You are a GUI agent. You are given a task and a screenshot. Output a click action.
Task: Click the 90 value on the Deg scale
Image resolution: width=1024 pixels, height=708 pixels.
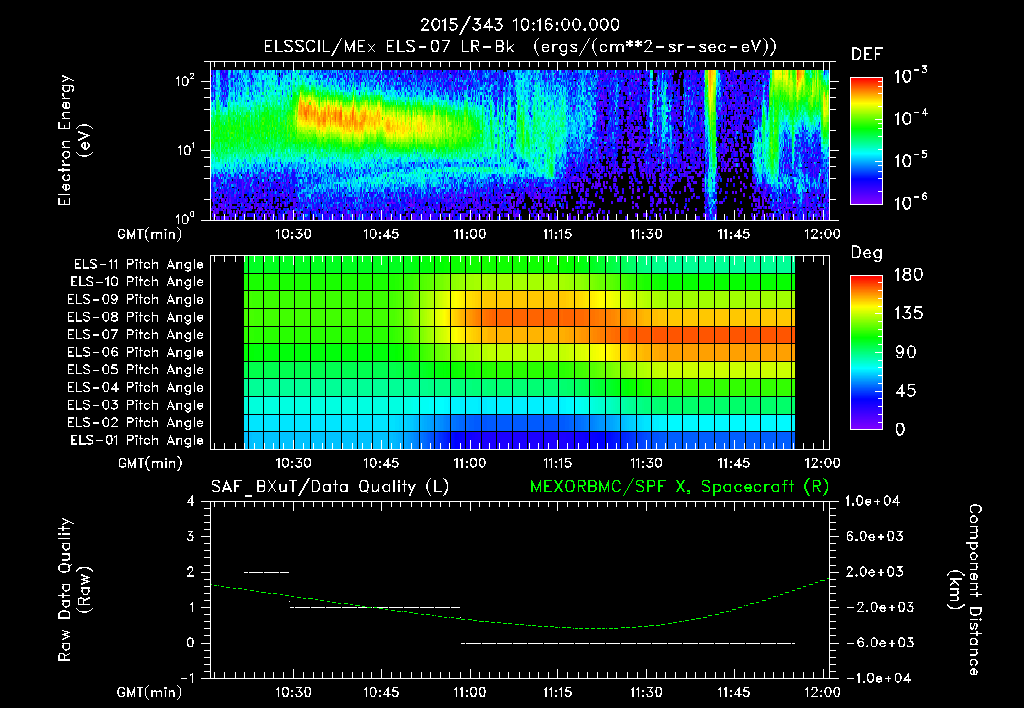[x=906, y=353]
